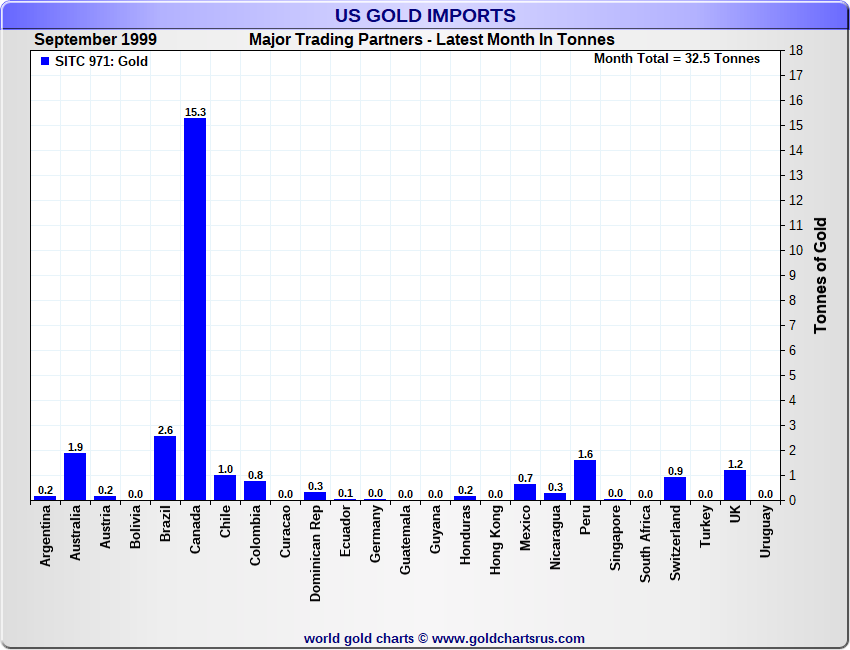Click the blue SITC 971 Gold legend swatch
The image size is (850, 650).
click(x=44, y=61)
